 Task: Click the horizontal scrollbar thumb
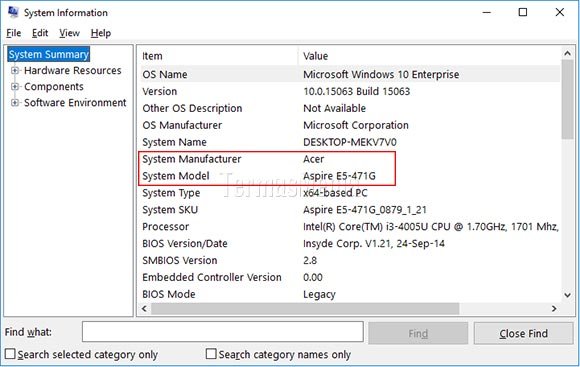click(305, 308)
